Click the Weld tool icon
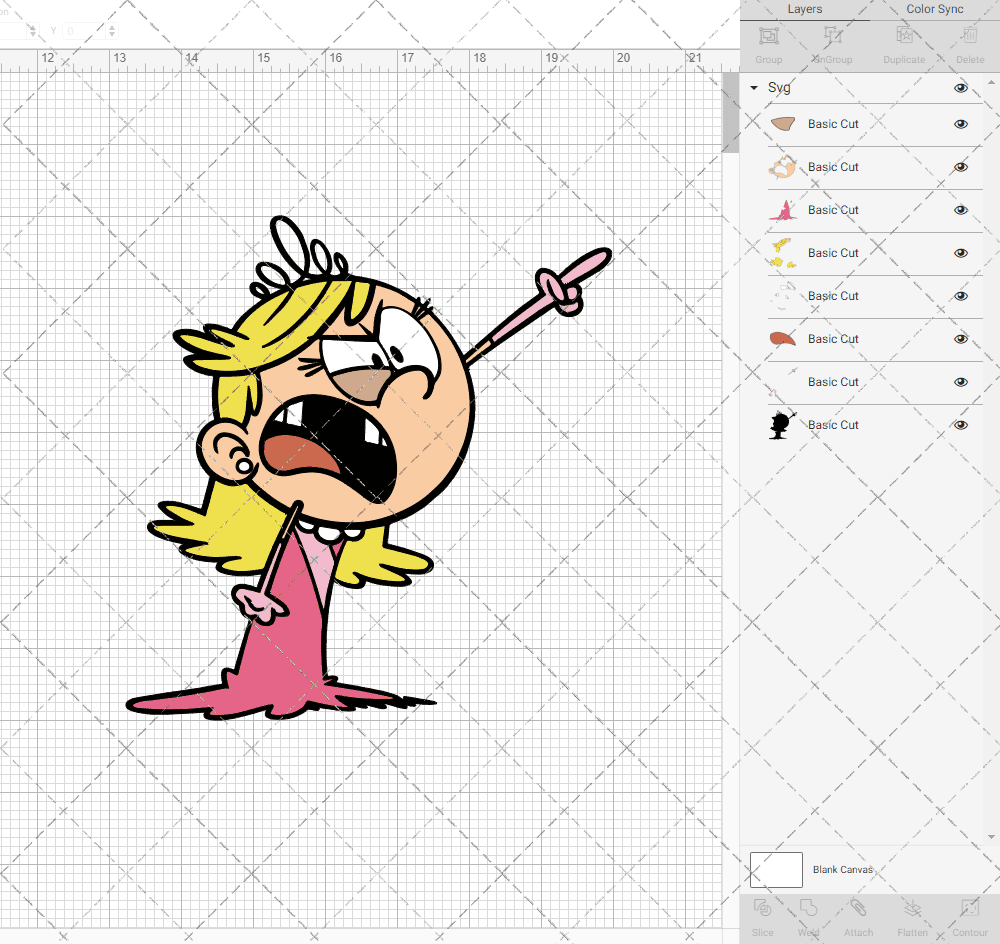Screen dimensions: 1000x944 [x=808, y=908]
